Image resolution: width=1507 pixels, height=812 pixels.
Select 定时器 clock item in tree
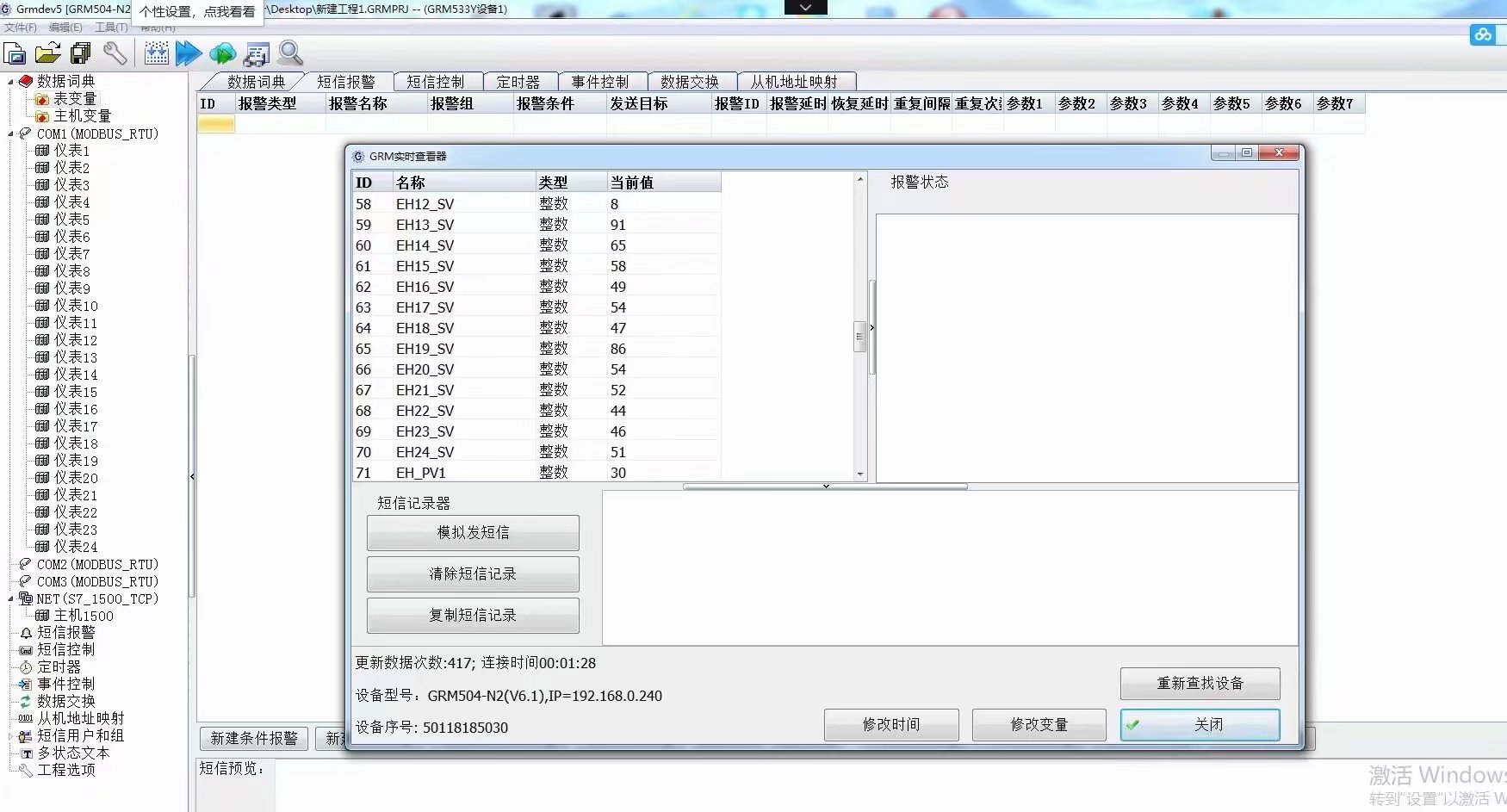tap(59, 667)
